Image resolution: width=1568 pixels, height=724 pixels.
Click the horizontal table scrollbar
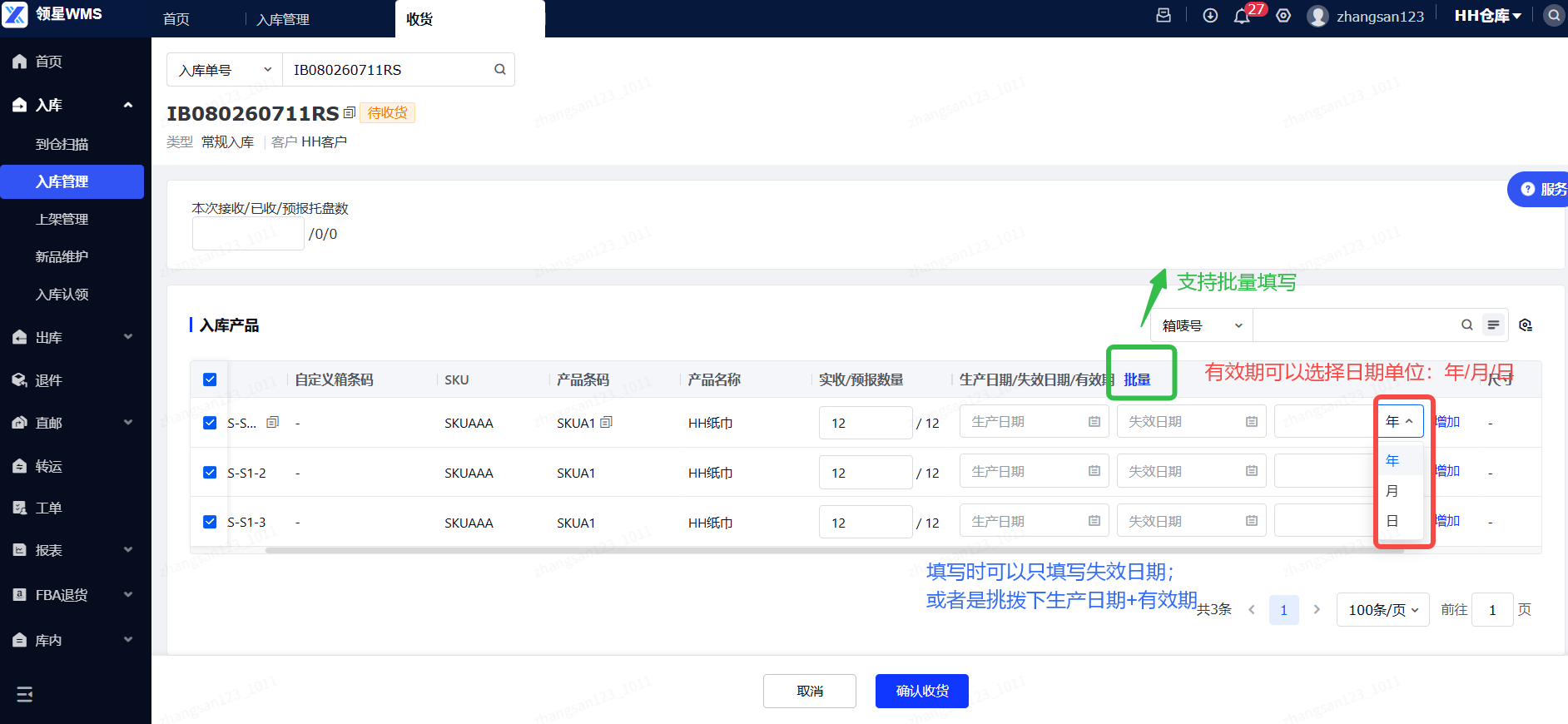coord(834,550)
